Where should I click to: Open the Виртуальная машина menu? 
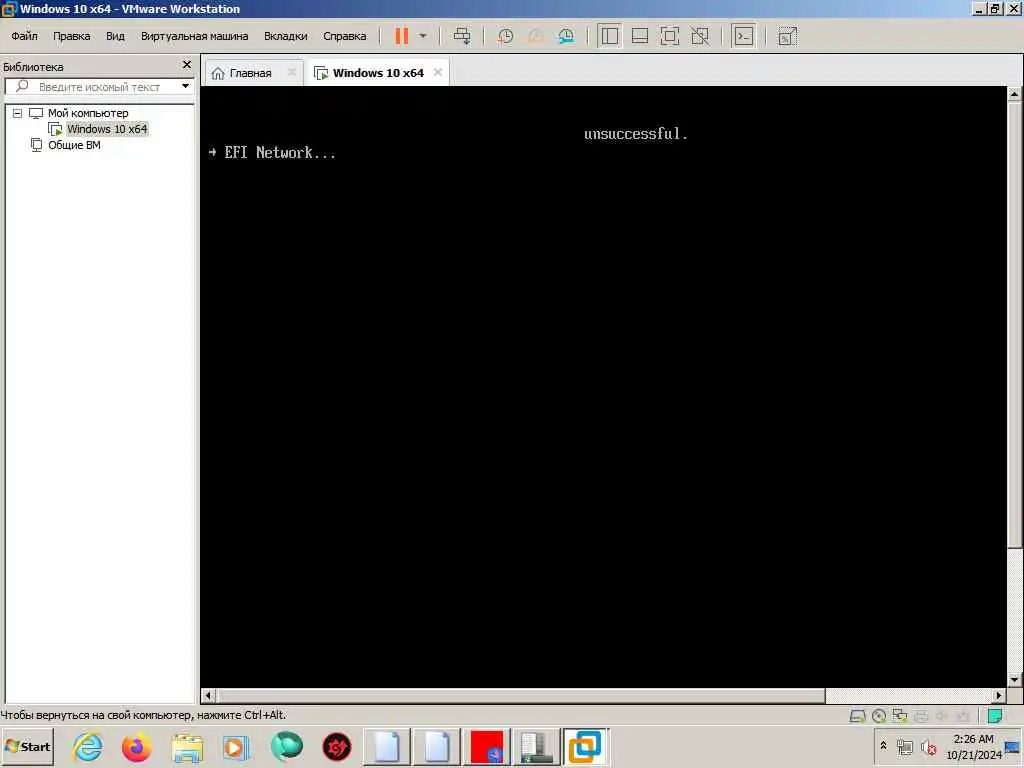tap(195, 36)
